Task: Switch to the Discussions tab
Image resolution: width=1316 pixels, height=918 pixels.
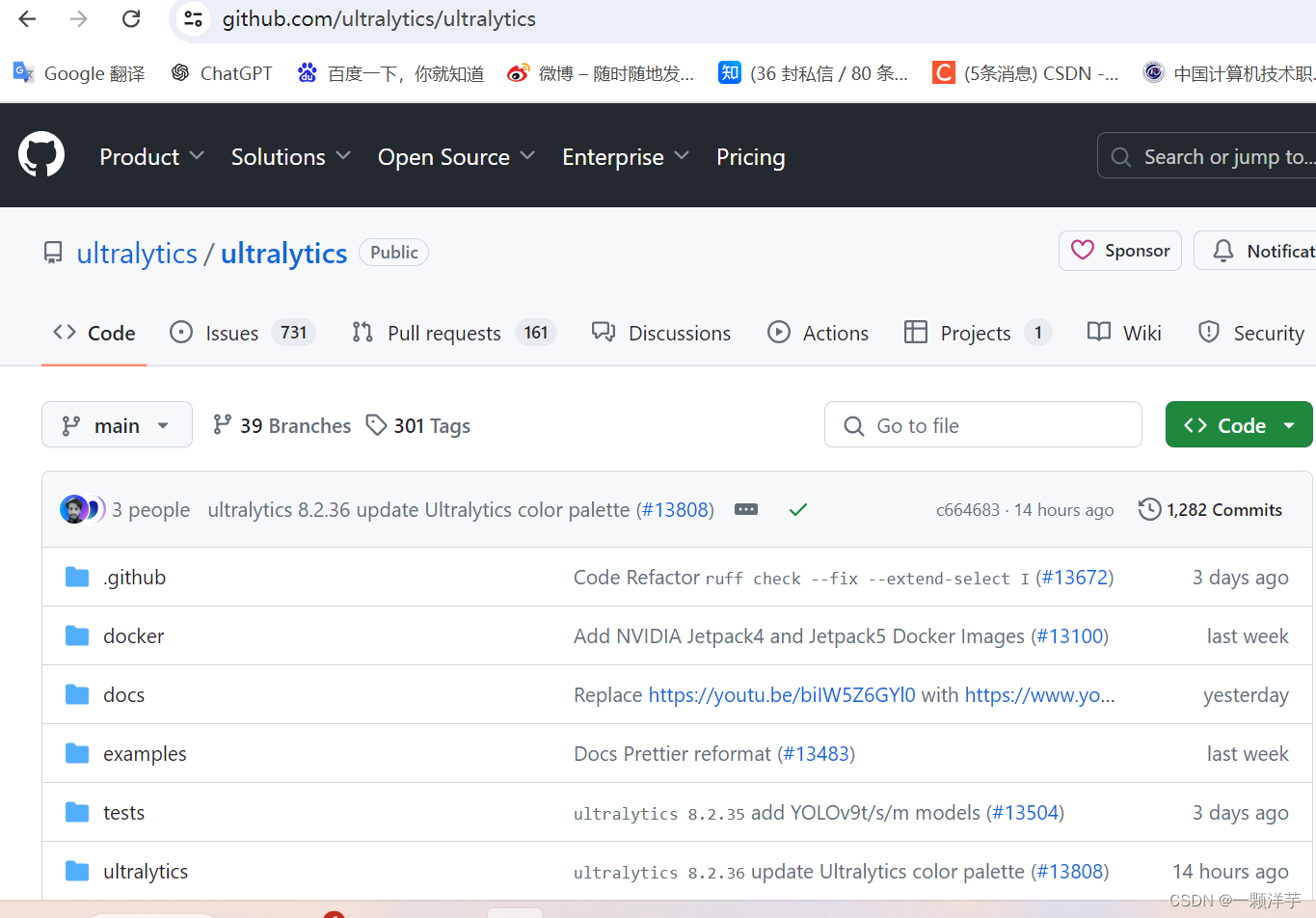Action: click(661, 333)
